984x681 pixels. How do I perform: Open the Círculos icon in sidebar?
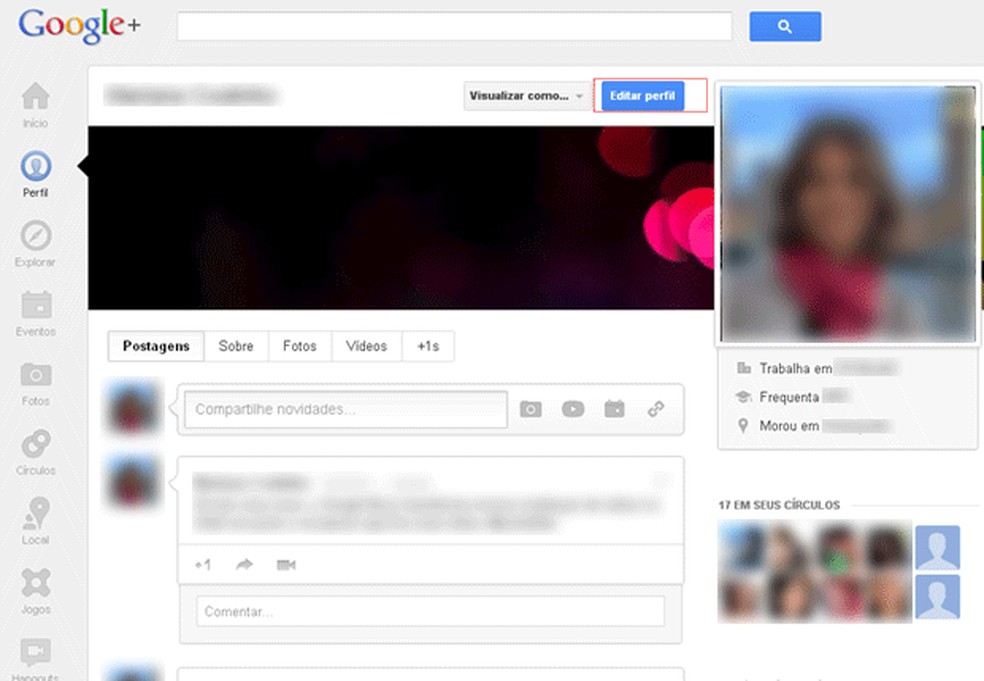(x=36, y=444)
